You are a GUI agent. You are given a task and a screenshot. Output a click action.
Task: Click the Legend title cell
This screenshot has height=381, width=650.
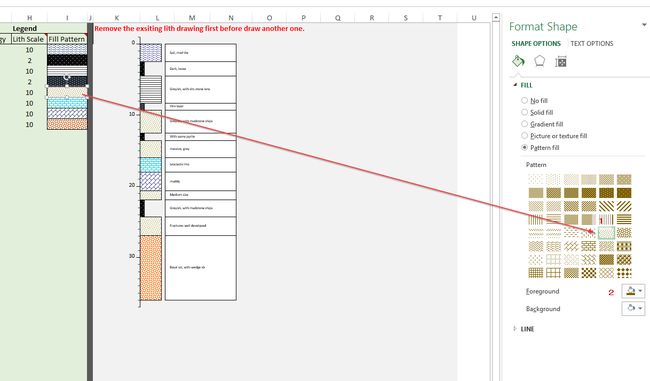coord(24,28)
